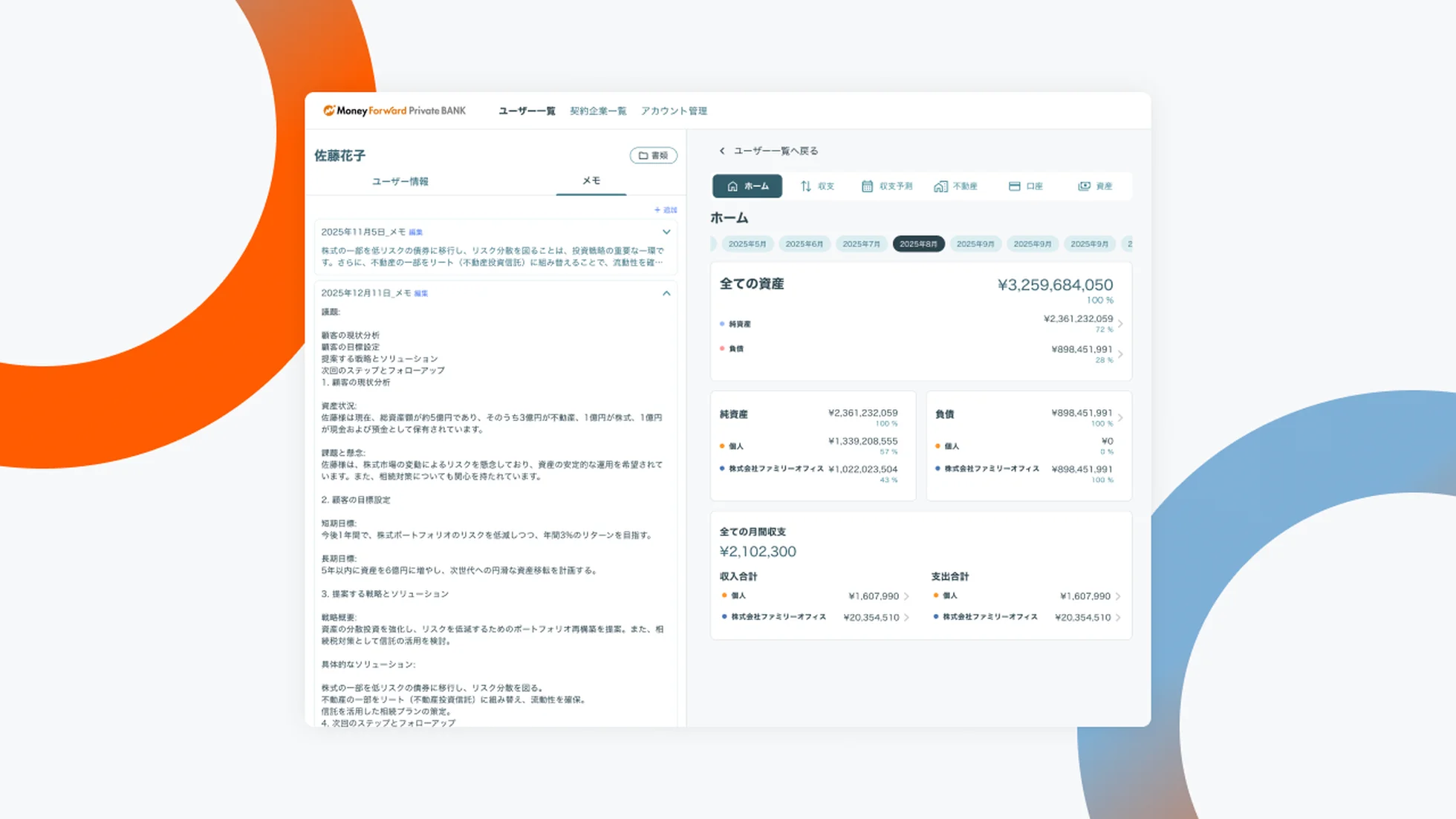
Task: Select the 資産 icon tab
Action: 1095,186
